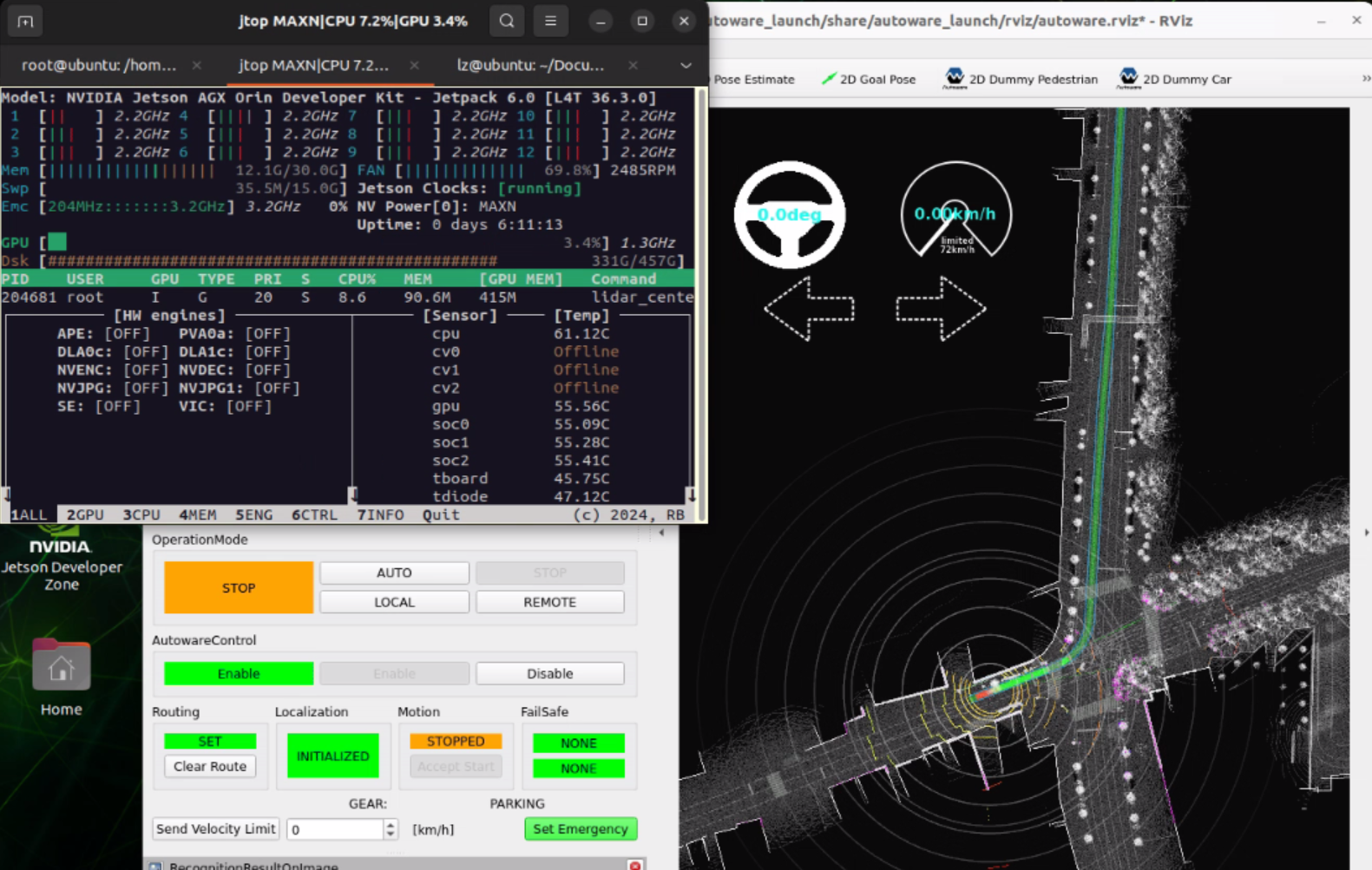
Task: Switch to root@ubuntu terminal tab
Action: pyautogui.click(x=99, y=65)
